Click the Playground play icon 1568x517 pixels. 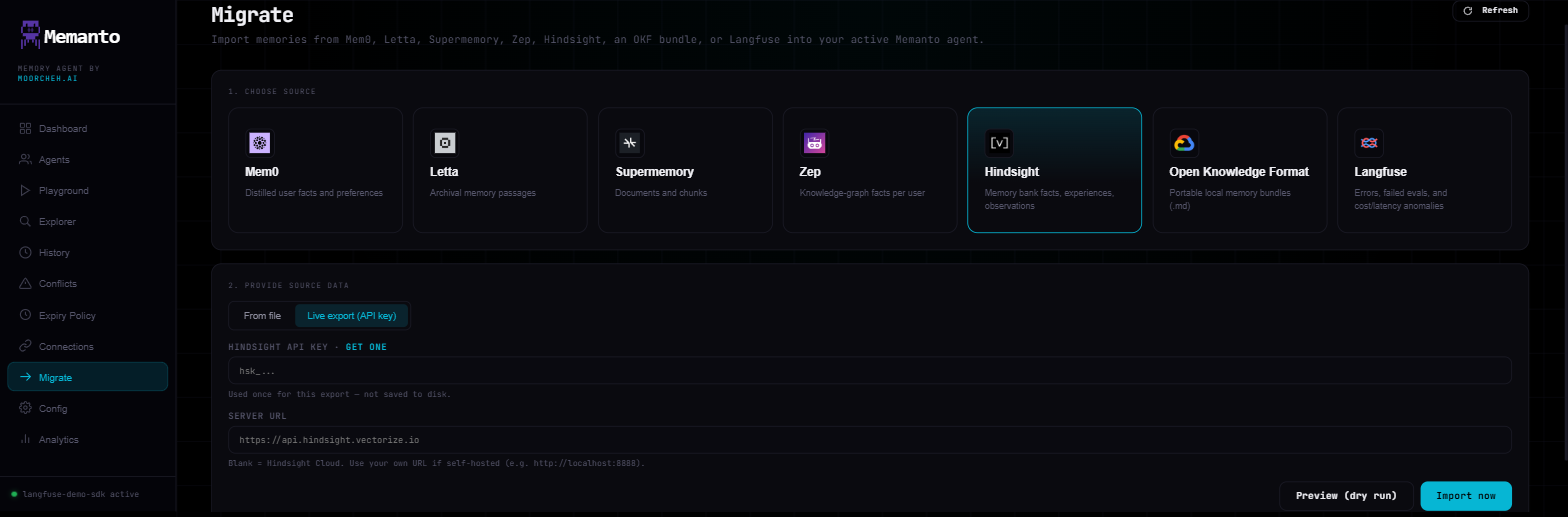[25, 191]
